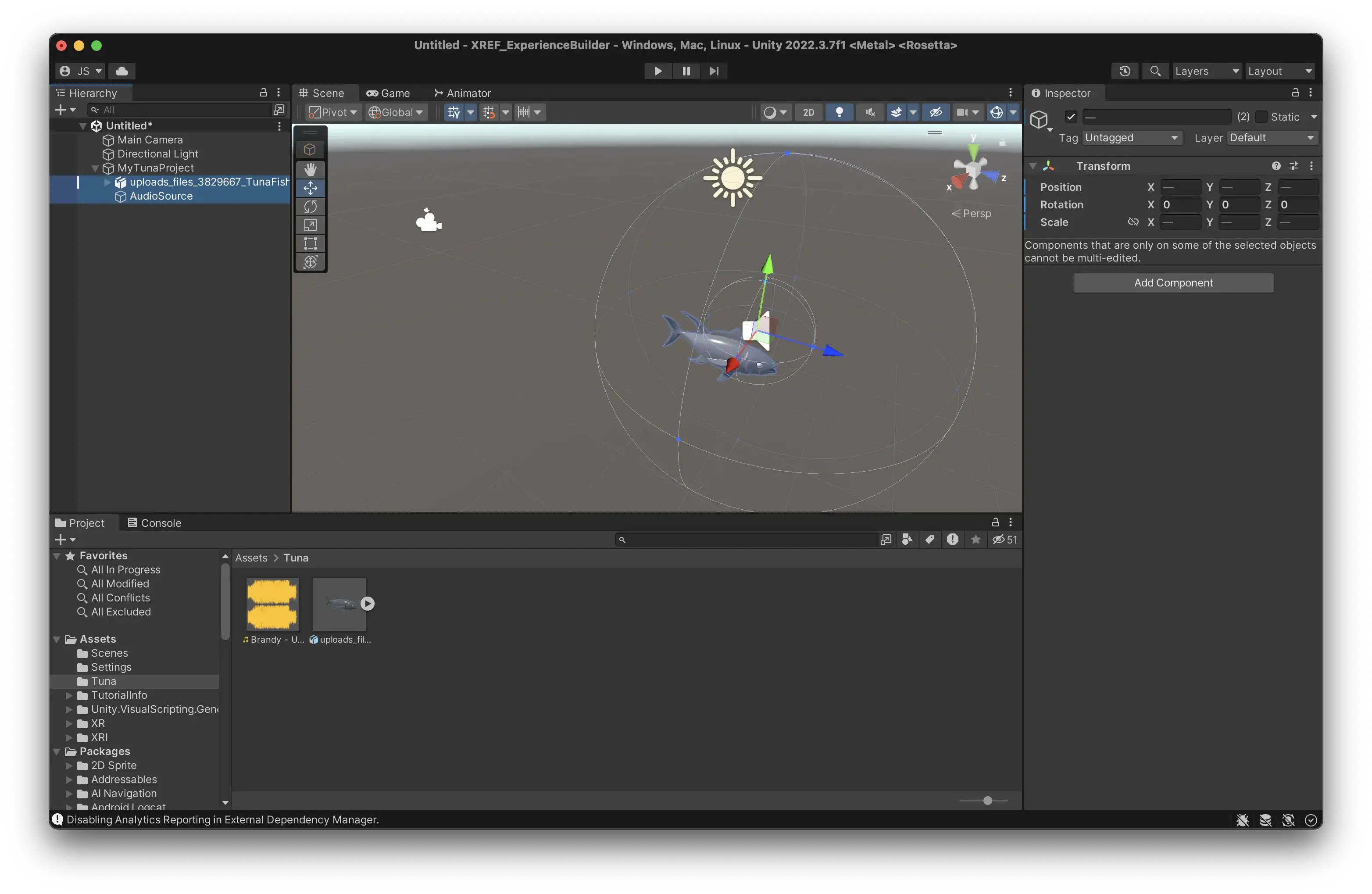This screenshot has width=1372, height=894.
Task: Open Undo History button
Action: (x=1124, y=71)
